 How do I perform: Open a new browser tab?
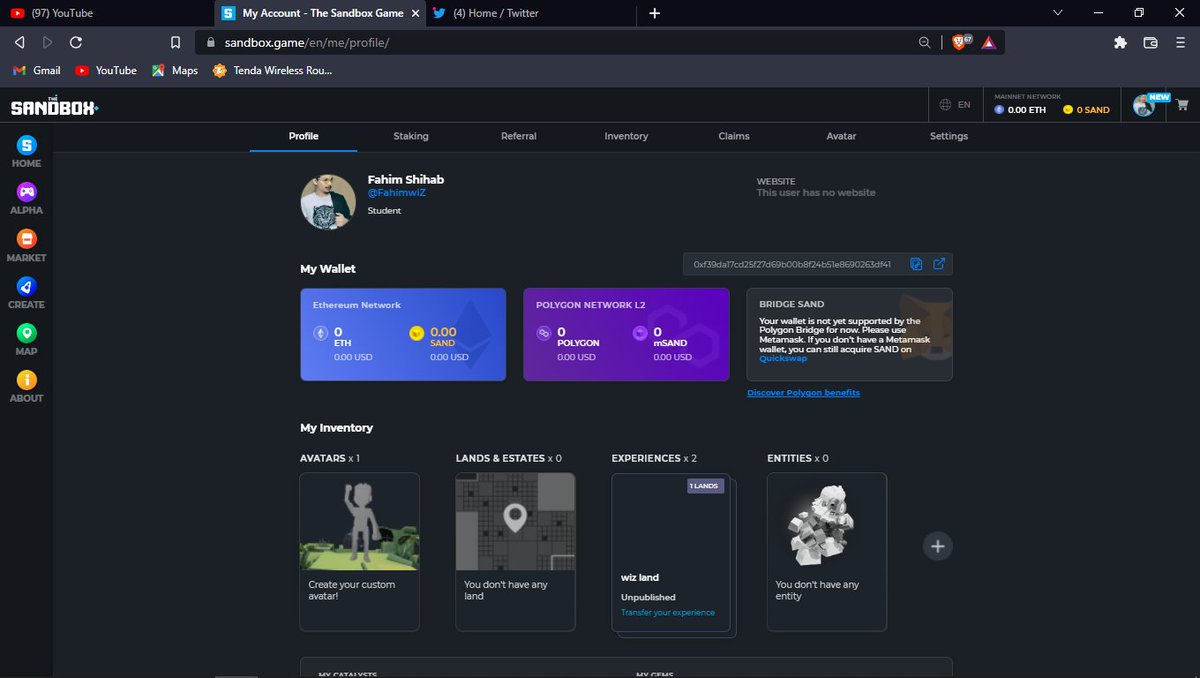(x=654, y=13)
